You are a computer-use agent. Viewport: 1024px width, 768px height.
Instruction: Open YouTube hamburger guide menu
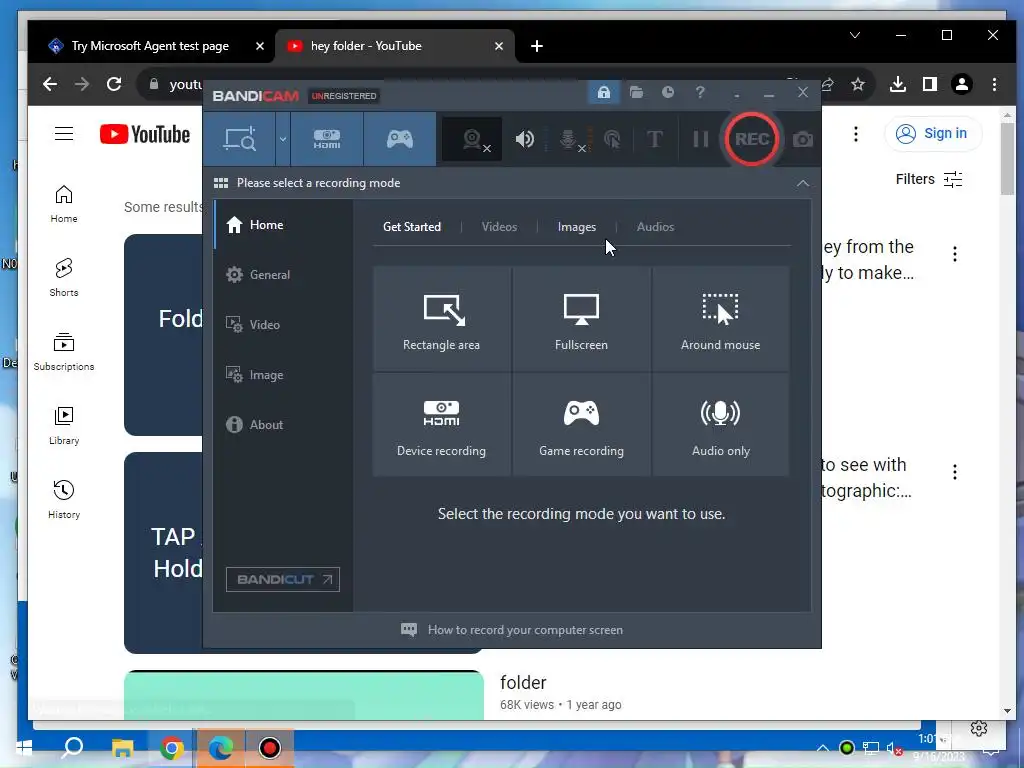pyautogui.click(x=64, y=135)
